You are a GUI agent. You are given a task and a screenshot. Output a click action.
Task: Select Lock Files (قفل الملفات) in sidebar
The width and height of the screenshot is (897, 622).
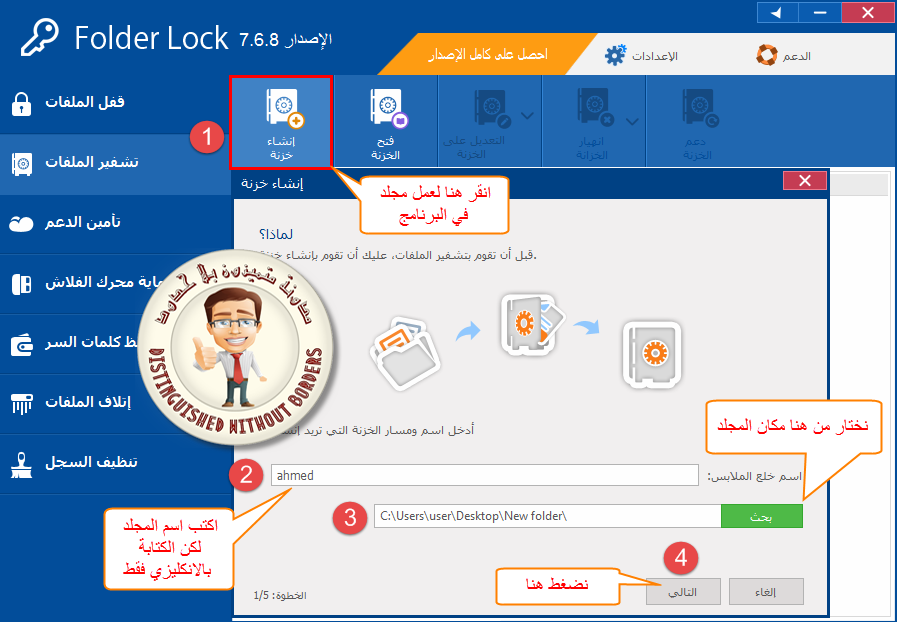pos(114,103)
